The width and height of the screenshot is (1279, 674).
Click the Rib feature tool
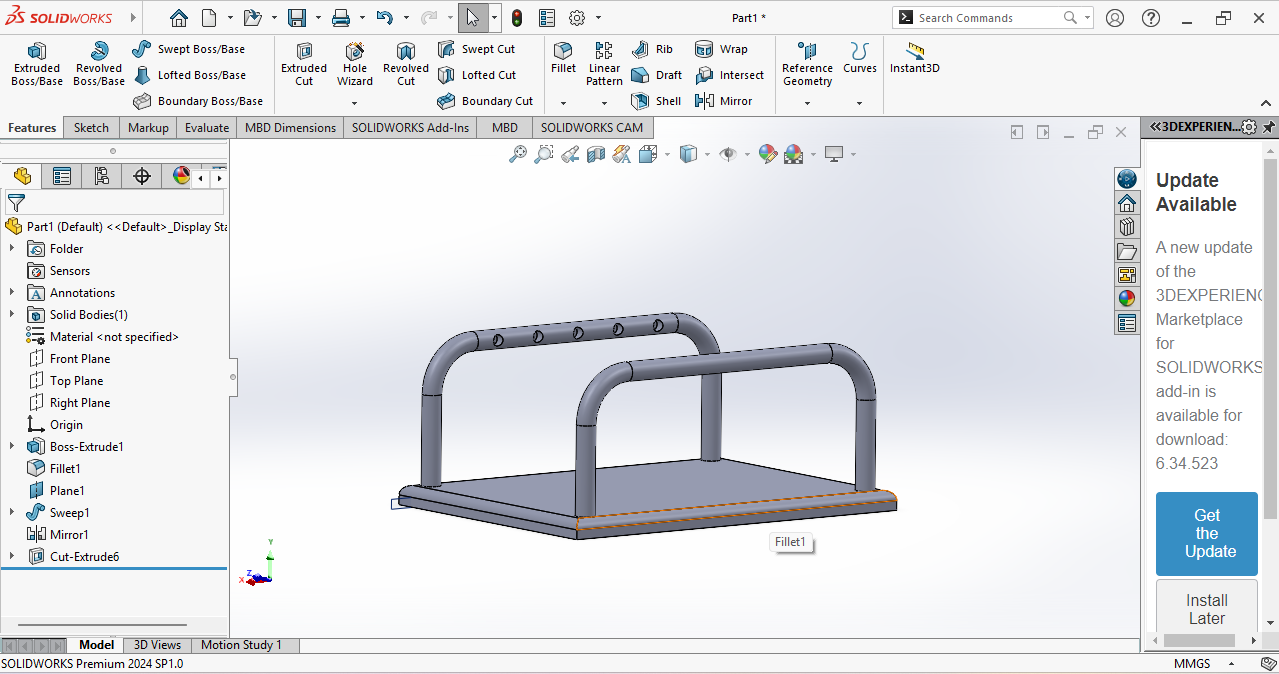[x=653, y=49]
